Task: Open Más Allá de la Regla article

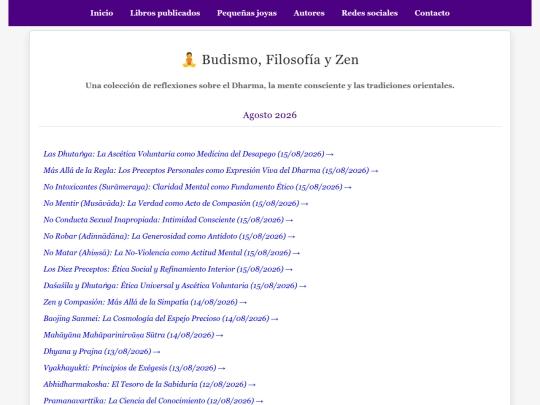Action: [x=211, y=170]
